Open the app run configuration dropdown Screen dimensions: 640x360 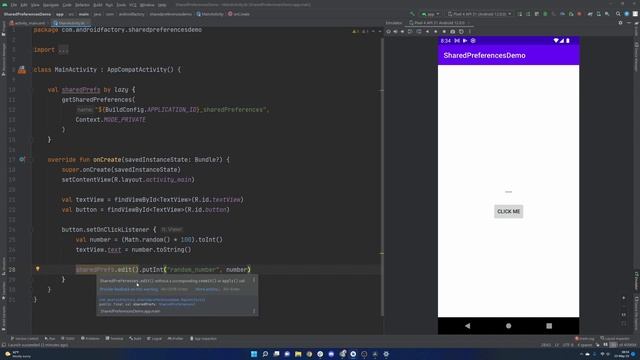pyautogui.click(x=430, y=14)
